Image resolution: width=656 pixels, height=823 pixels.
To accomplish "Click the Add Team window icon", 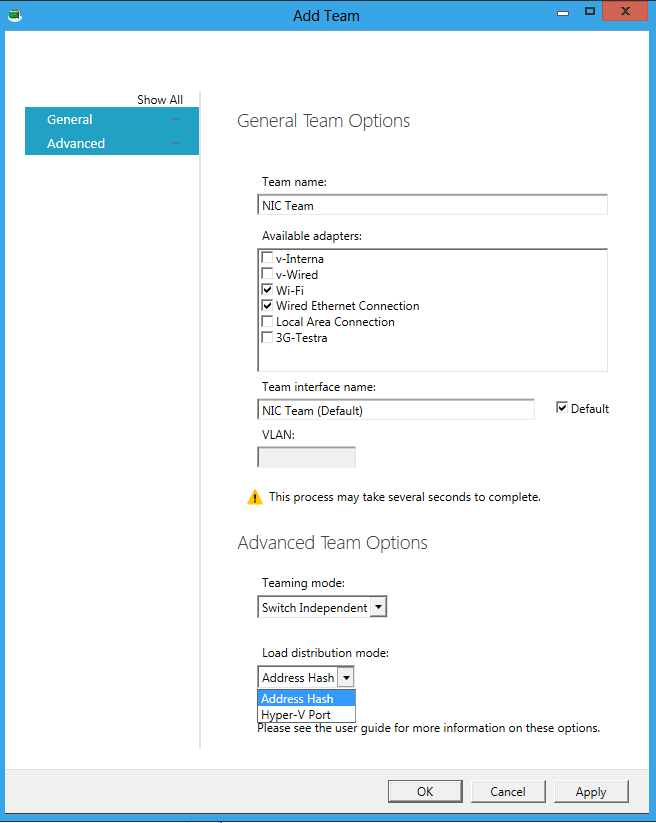I will click(x=12, y=14).
